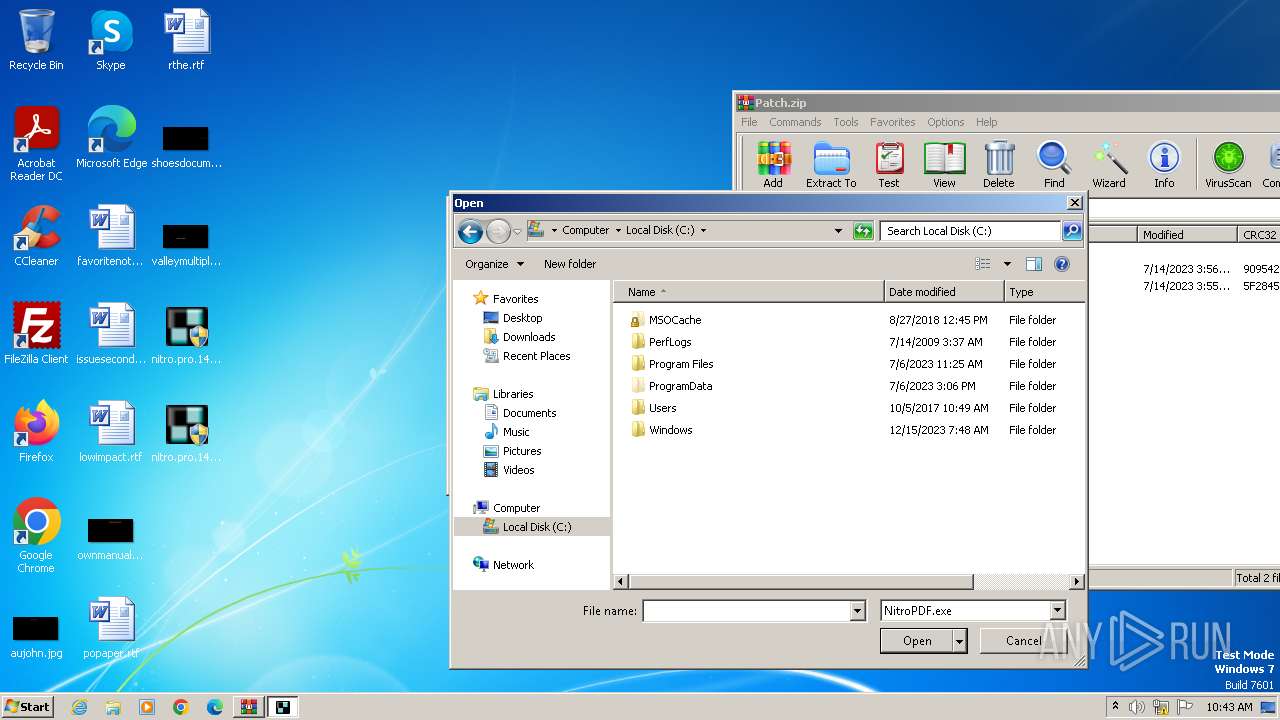1280x720 pixels.
Task: Open the NitroPDF.exe file type dropdown
Action: [x=1057, y=611]
